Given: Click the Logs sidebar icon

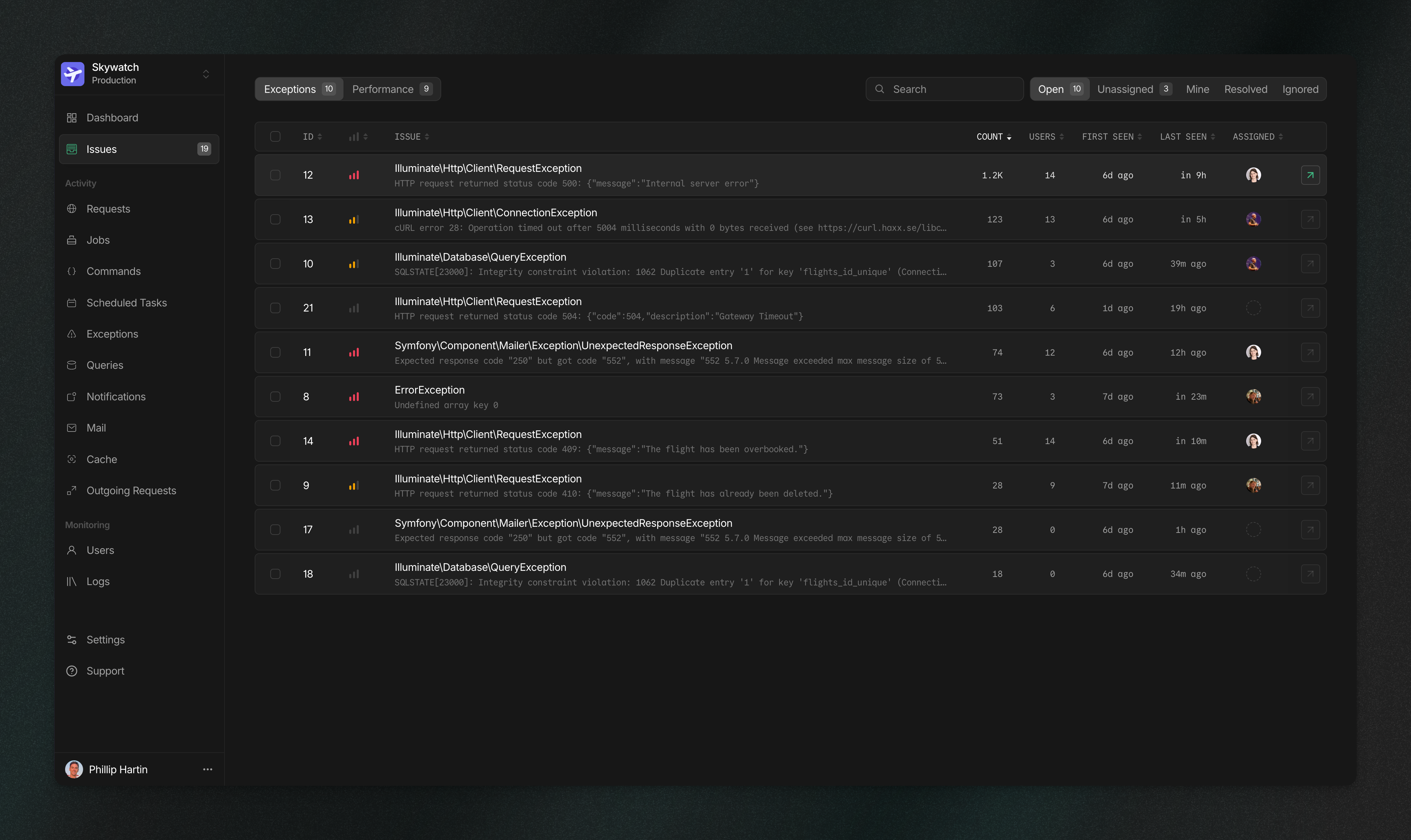Looking at the screenshot, I should tap(71, 581).
